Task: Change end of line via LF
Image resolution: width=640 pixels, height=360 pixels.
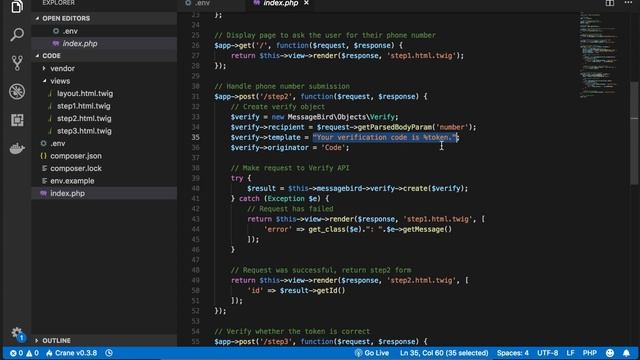Action: pyautogui.click(x=570, y=353)
